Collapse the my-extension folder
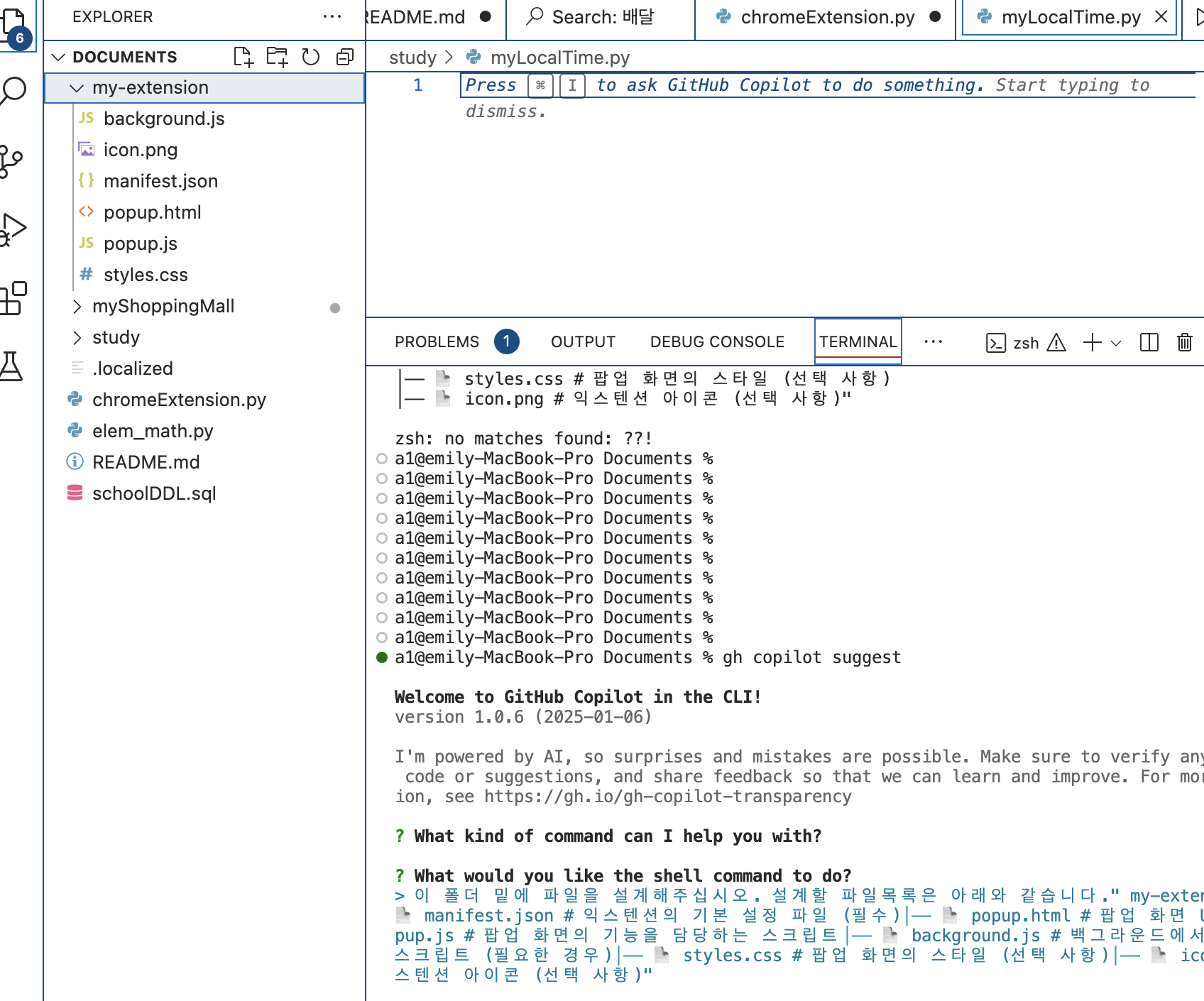Image resolution: width=1204 pixels, height=1001 pixels. 77,88
